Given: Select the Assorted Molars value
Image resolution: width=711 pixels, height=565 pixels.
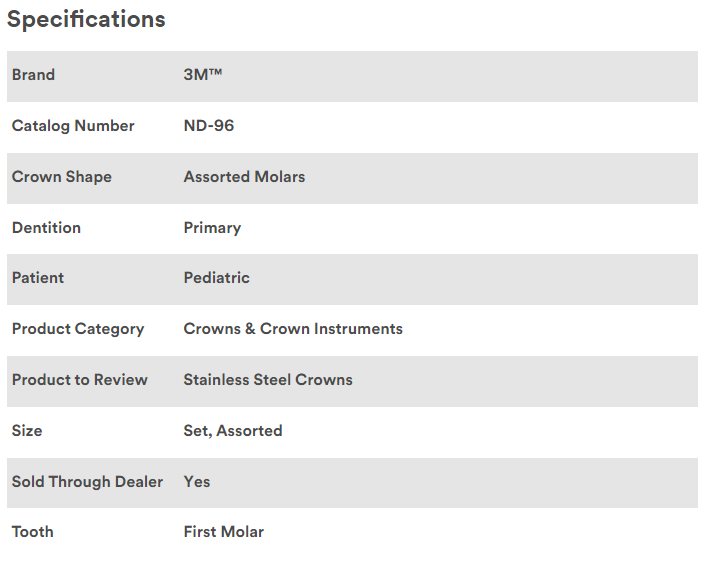Looking at the screenshot, I should pyautogui.click(x=244, y=177).
